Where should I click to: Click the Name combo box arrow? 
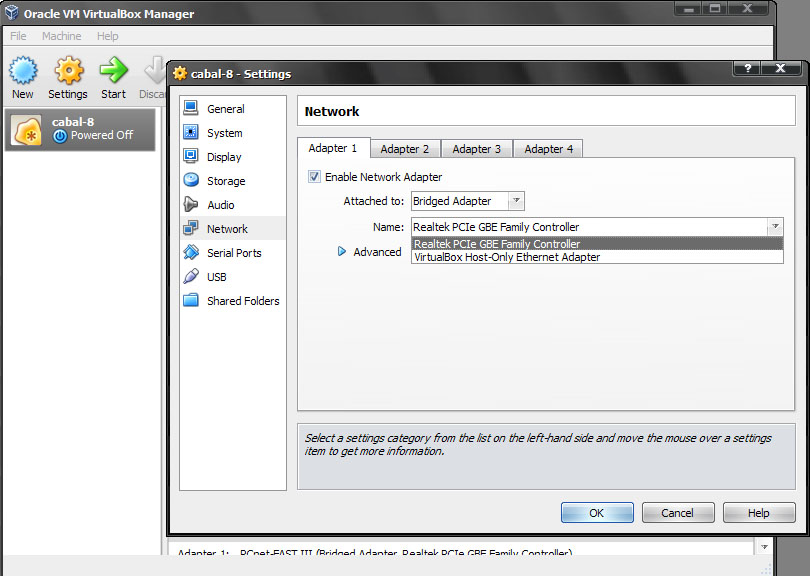coord(775,227)
